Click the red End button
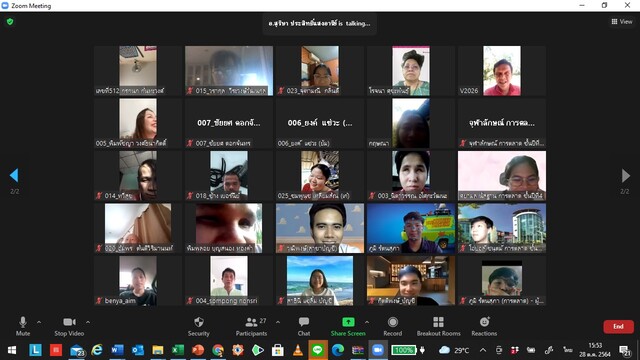This screenshot has width=640, height=360. pyautogui.click(x=618, y=327)
